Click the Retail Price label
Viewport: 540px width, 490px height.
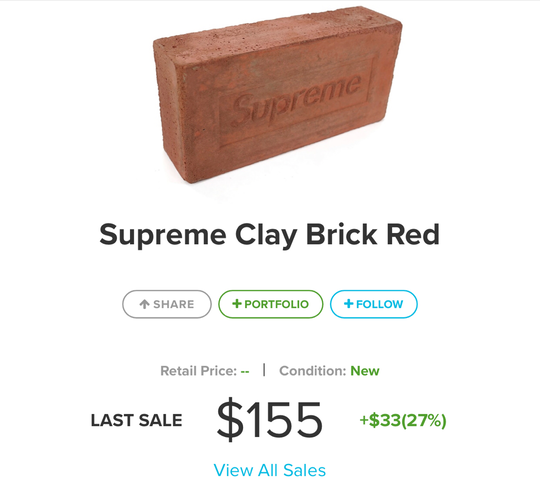pyautogui.click(x=199, y=371)
